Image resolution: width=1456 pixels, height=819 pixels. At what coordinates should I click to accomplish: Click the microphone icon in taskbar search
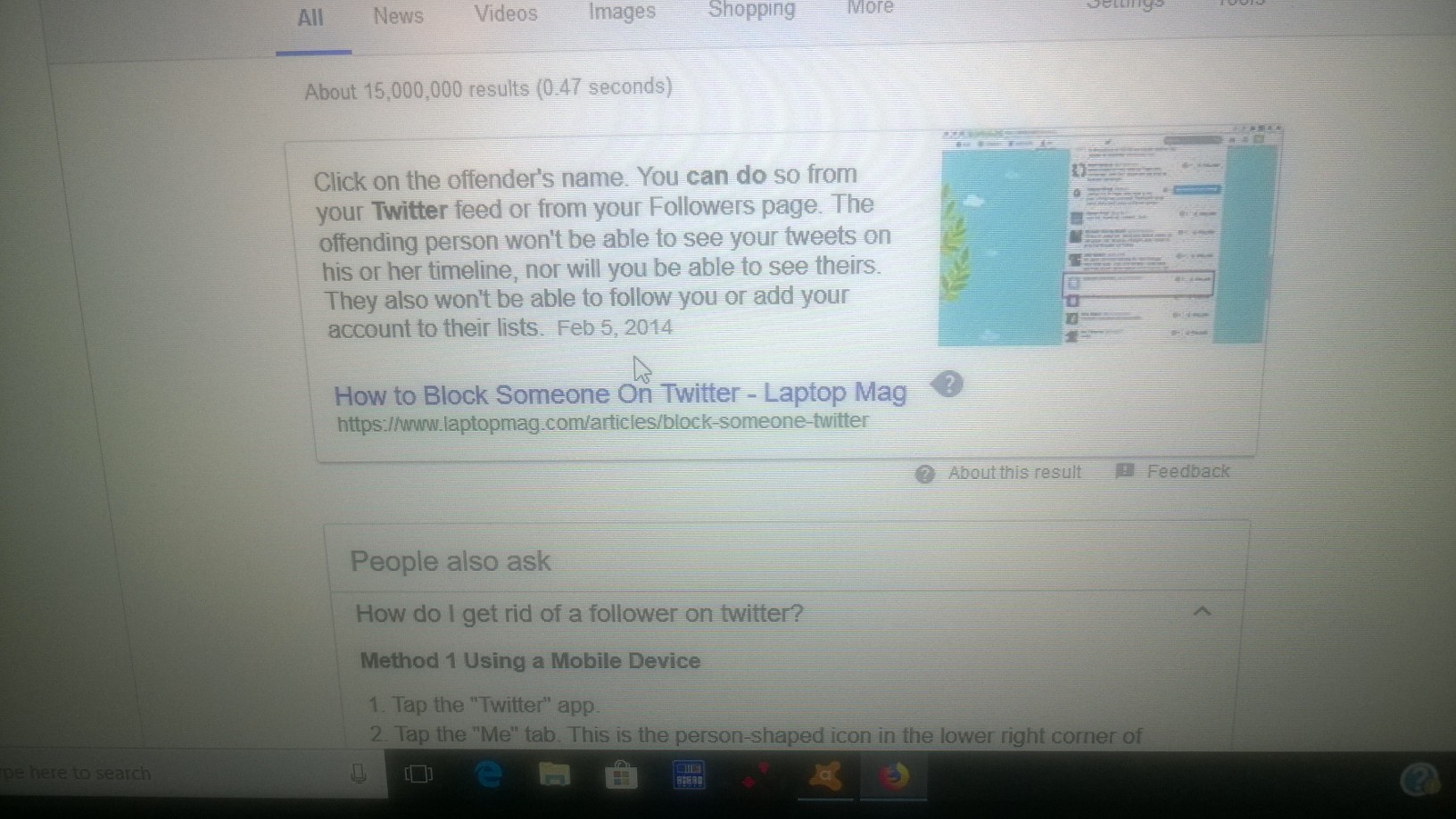pyautogui.click(x=358, y=773)
